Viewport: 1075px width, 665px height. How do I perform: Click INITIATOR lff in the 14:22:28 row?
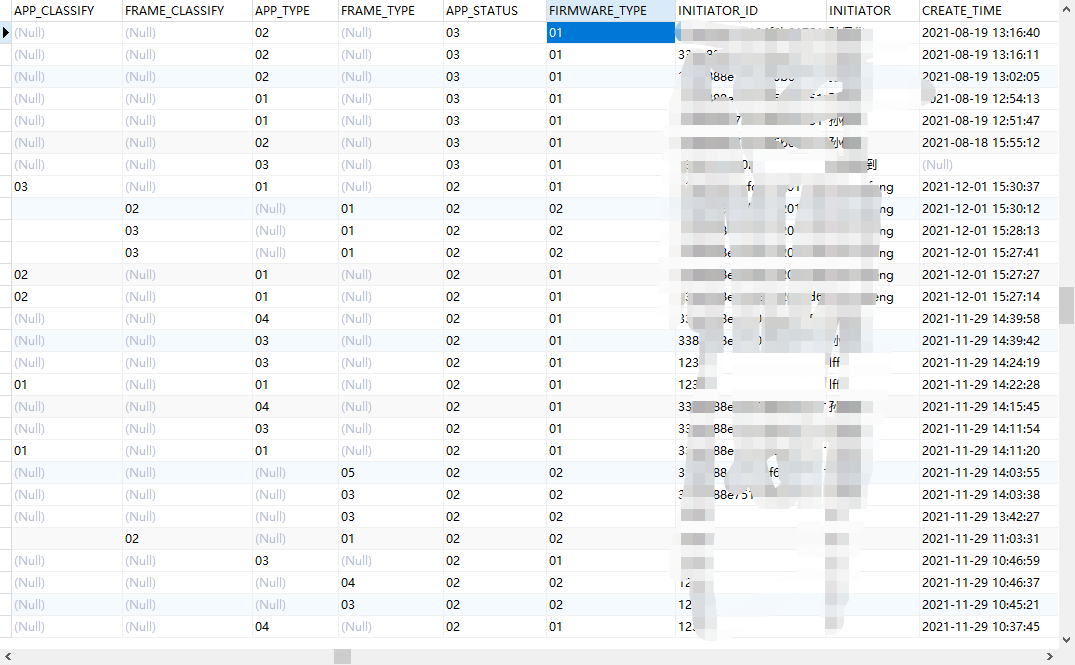click(x=873, y=385)
